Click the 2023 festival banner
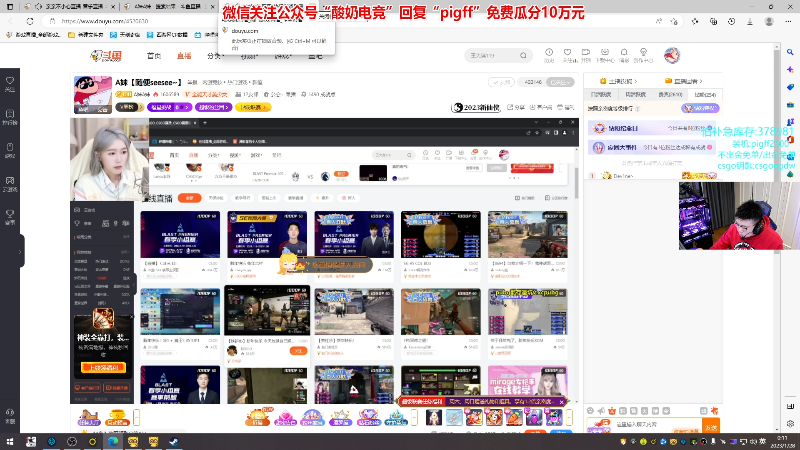 [476, 107]
